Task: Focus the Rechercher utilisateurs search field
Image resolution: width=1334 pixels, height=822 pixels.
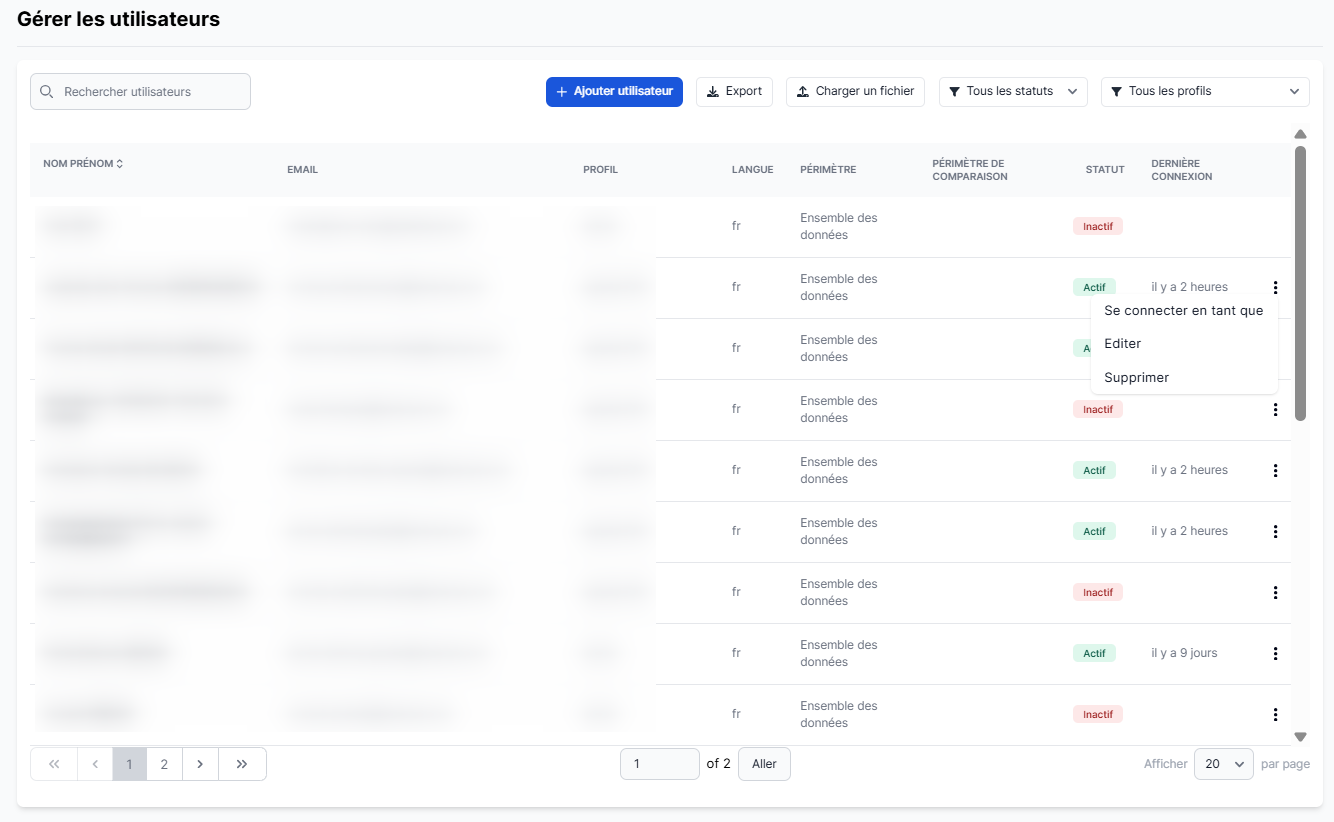Action: point(150,92)
